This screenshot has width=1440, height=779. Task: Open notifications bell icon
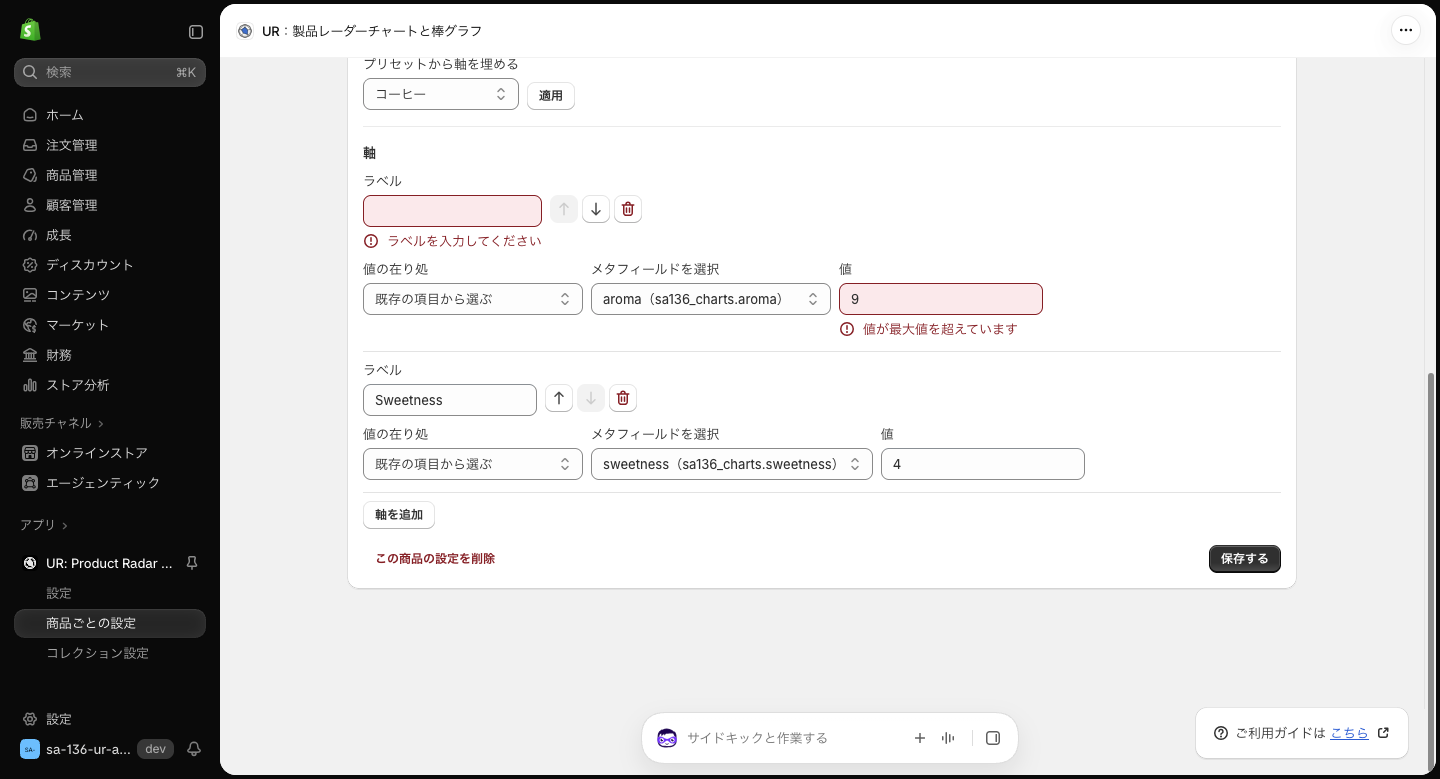[194, 749]
